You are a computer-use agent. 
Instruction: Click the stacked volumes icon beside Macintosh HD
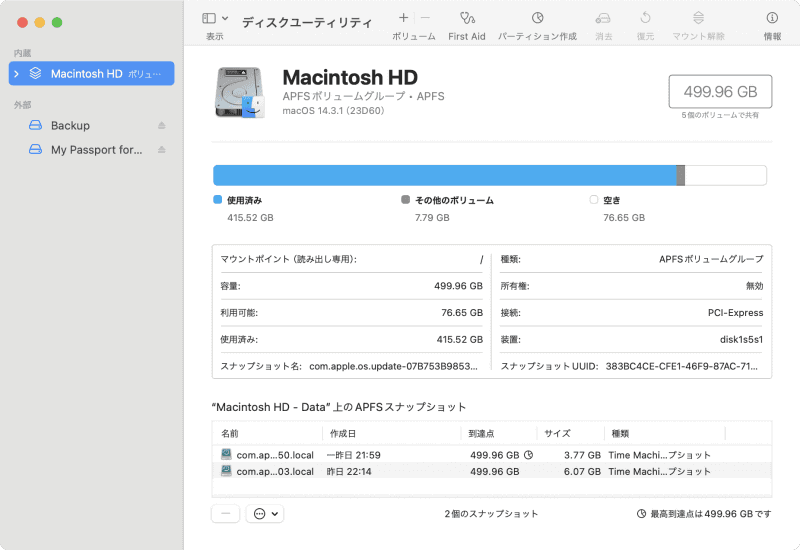click(x=35, y=73)
